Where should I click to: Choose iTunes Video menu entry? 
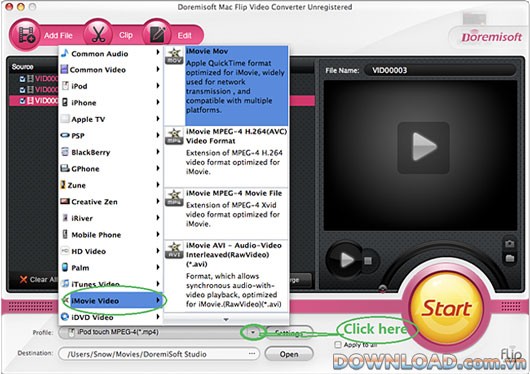coord(111,284)
